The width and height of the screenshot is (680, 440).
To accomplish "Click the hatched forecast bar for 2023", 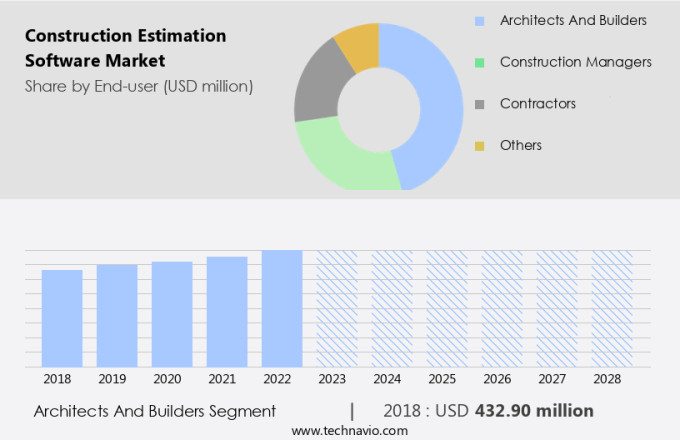I will click(x=337, y=307).
